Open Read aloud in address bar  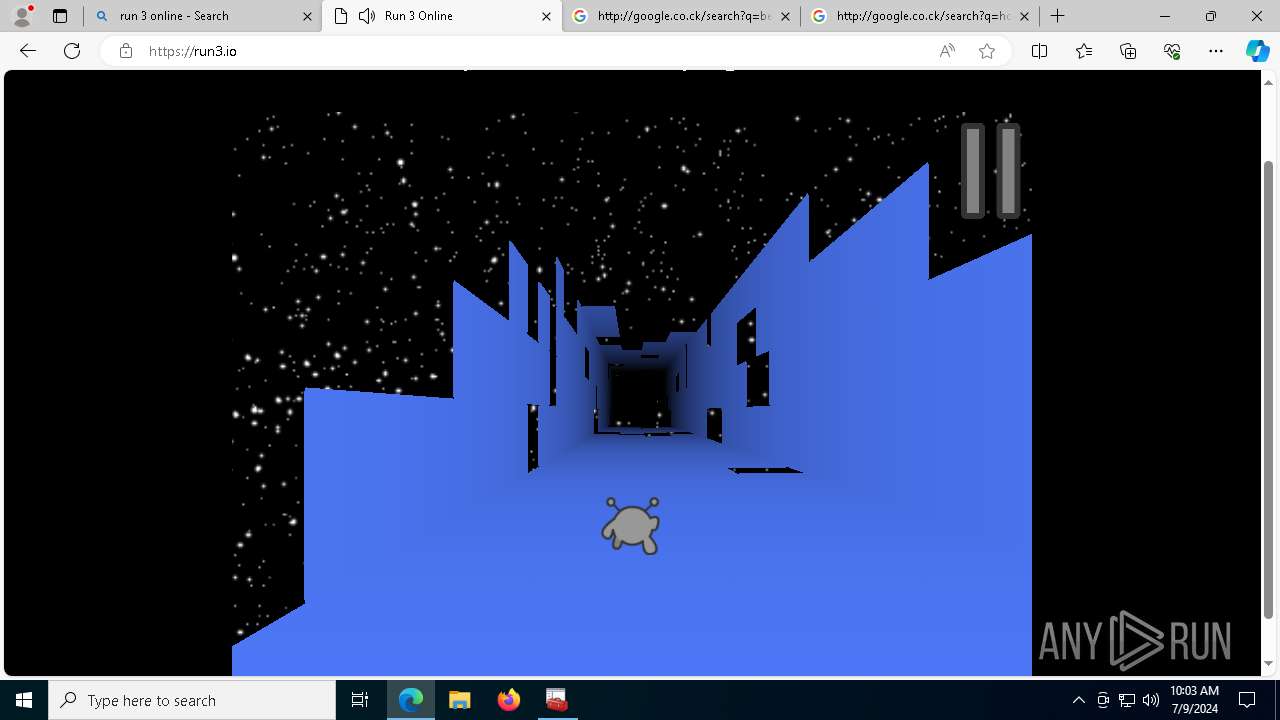click(x=947, y=51)
